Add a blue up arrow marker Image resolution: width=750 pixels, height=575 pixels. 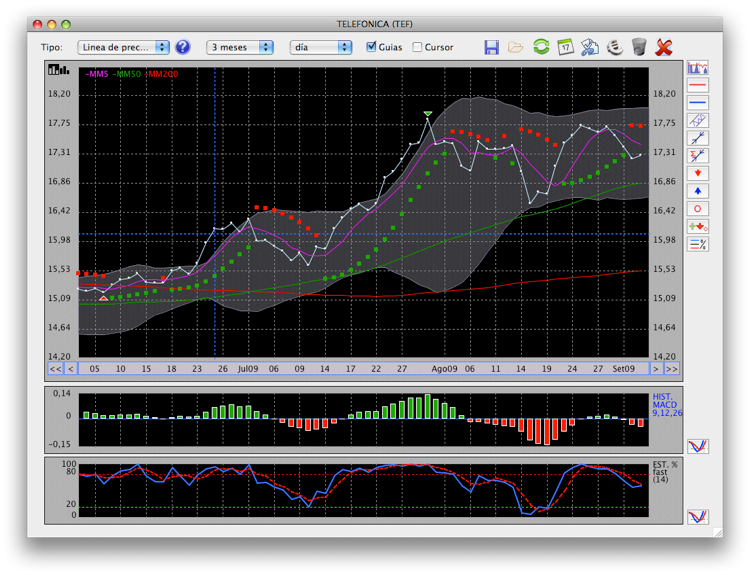point(697,191)
